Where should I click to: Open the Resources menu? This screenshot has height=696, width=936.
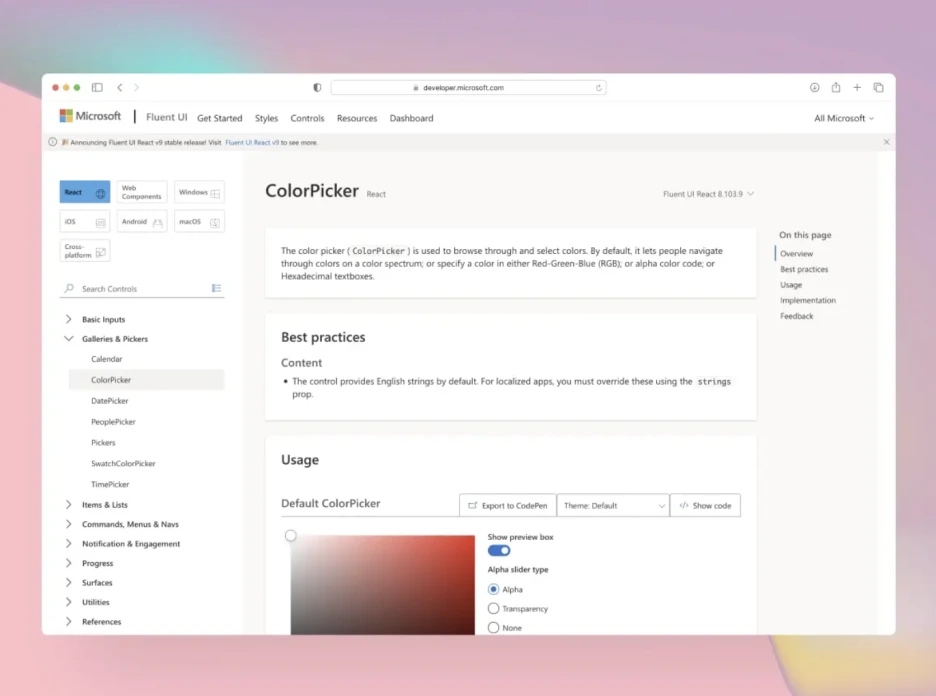[357, 118]
